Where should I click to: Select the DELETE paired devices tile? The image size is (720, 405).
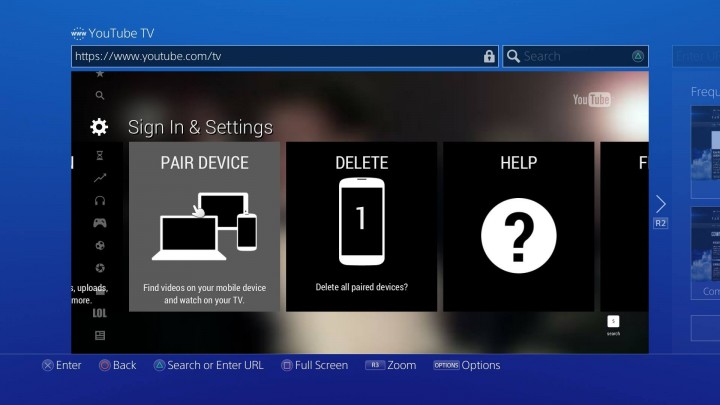(361, 226)
